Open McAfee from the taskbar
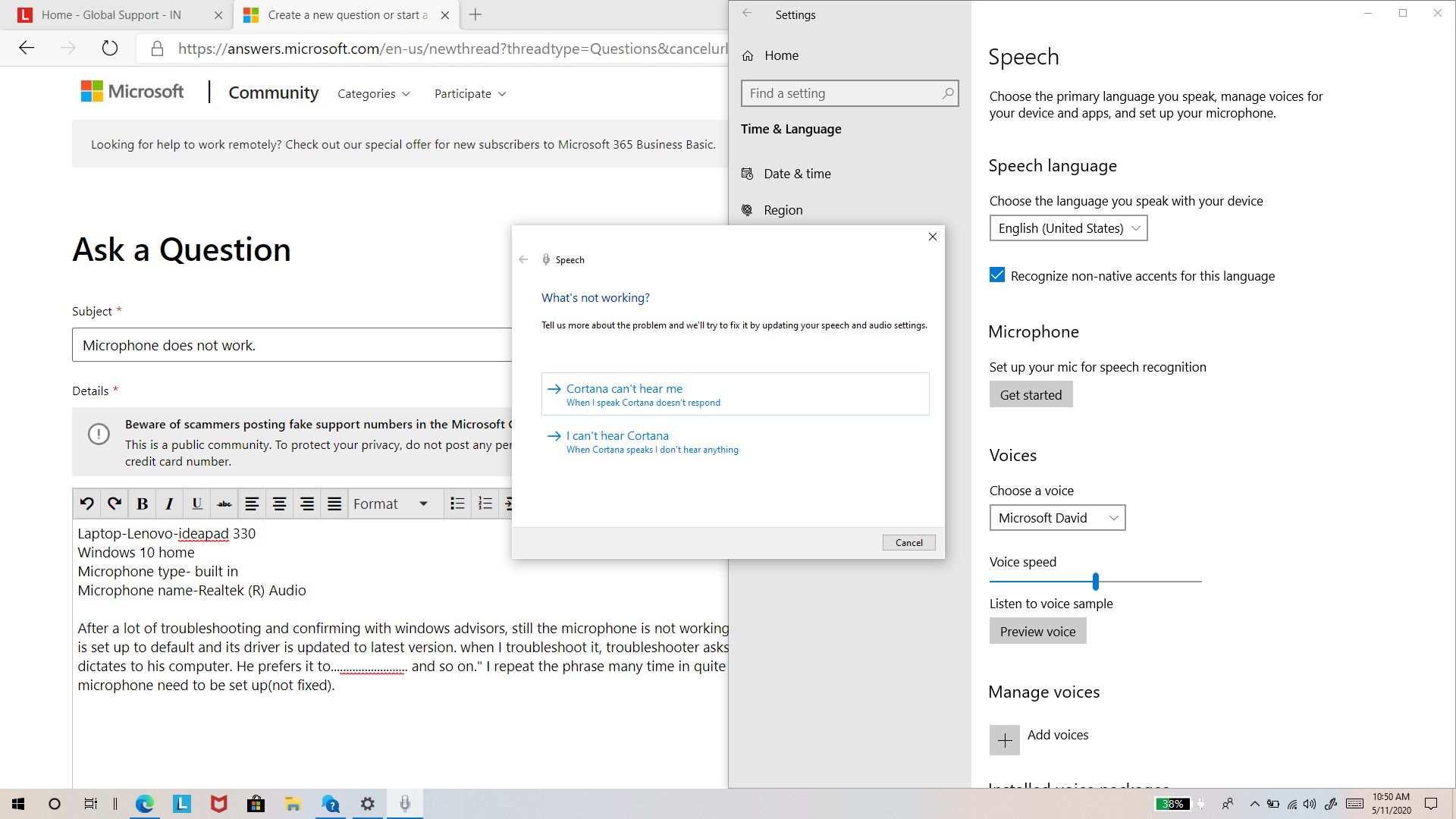The width and height of the screenshot is (1456, 819). point(219,804)
